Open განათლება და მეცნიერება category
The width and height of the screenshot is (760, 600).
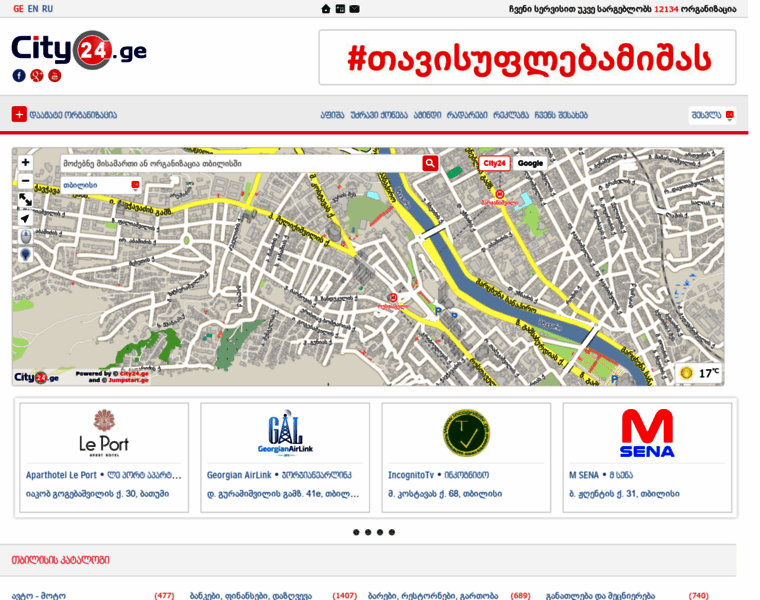601,595
